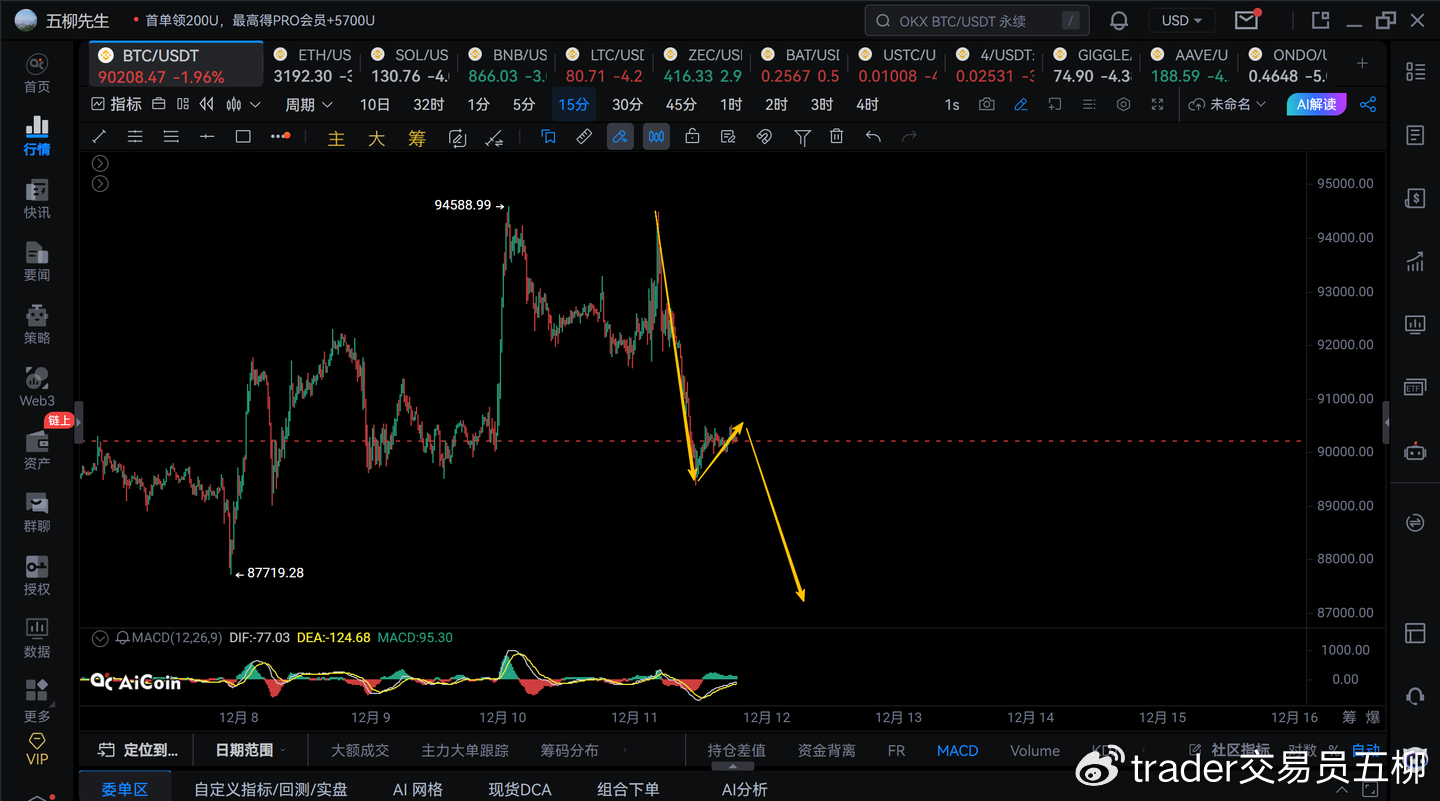Open the notification bell
Screen dimensions: 1440x801
click(1119, 21)
